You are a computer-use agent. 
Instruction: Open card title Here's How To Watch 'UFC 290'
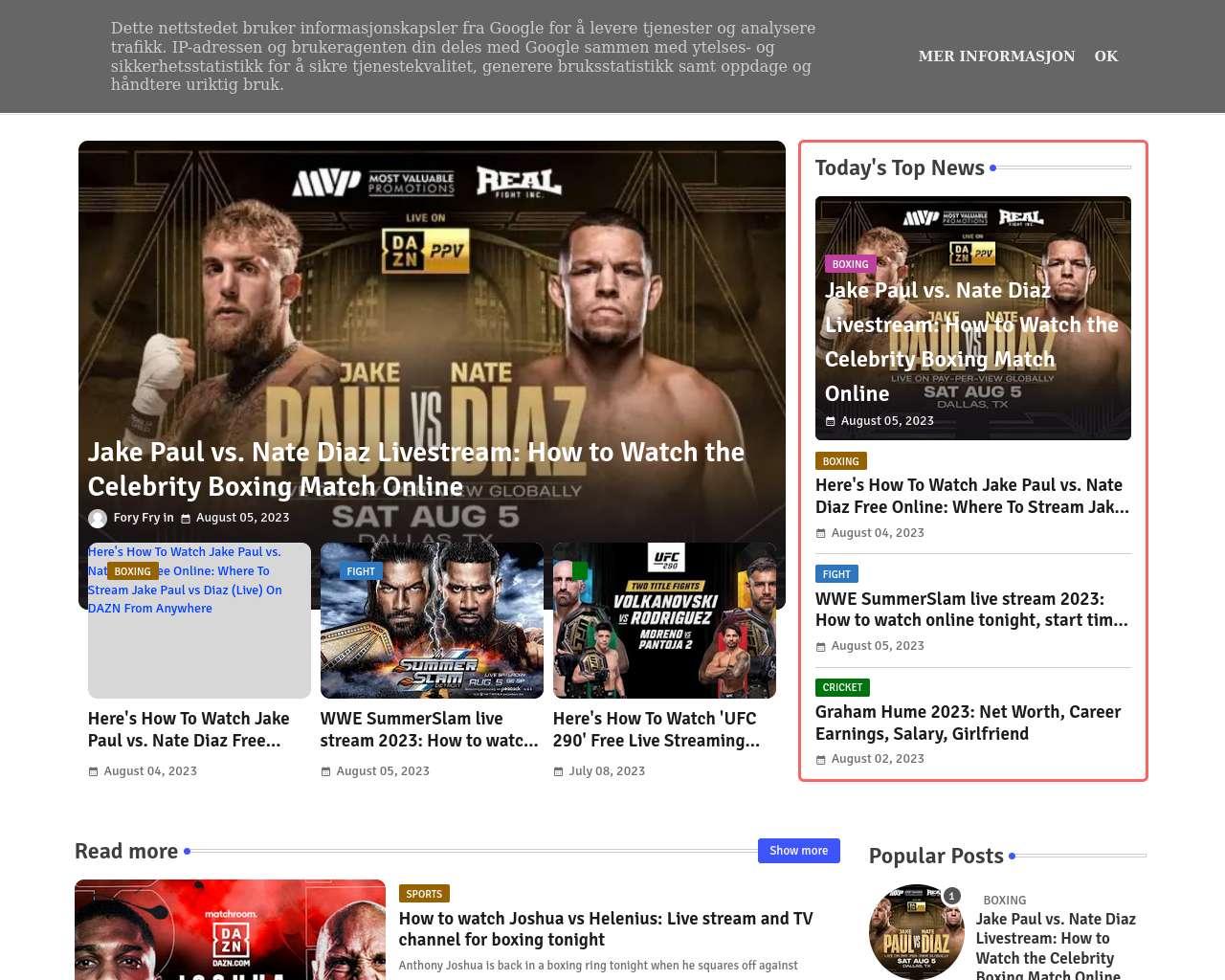(x=657, y=729)
